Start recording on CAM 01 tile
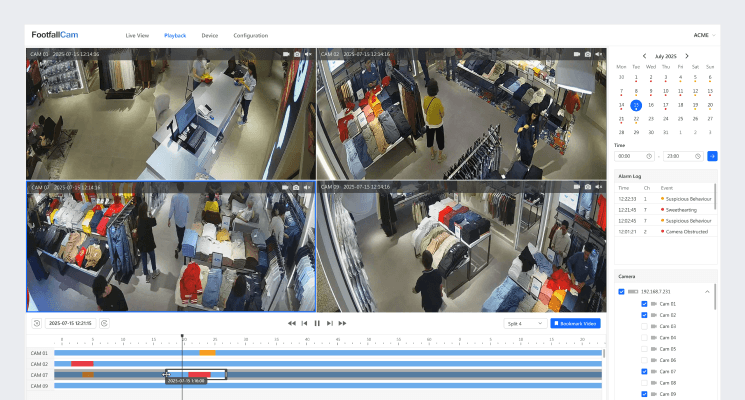Image resolution: width=745 pixels, height=400 pixels. [x=286, y=54]
